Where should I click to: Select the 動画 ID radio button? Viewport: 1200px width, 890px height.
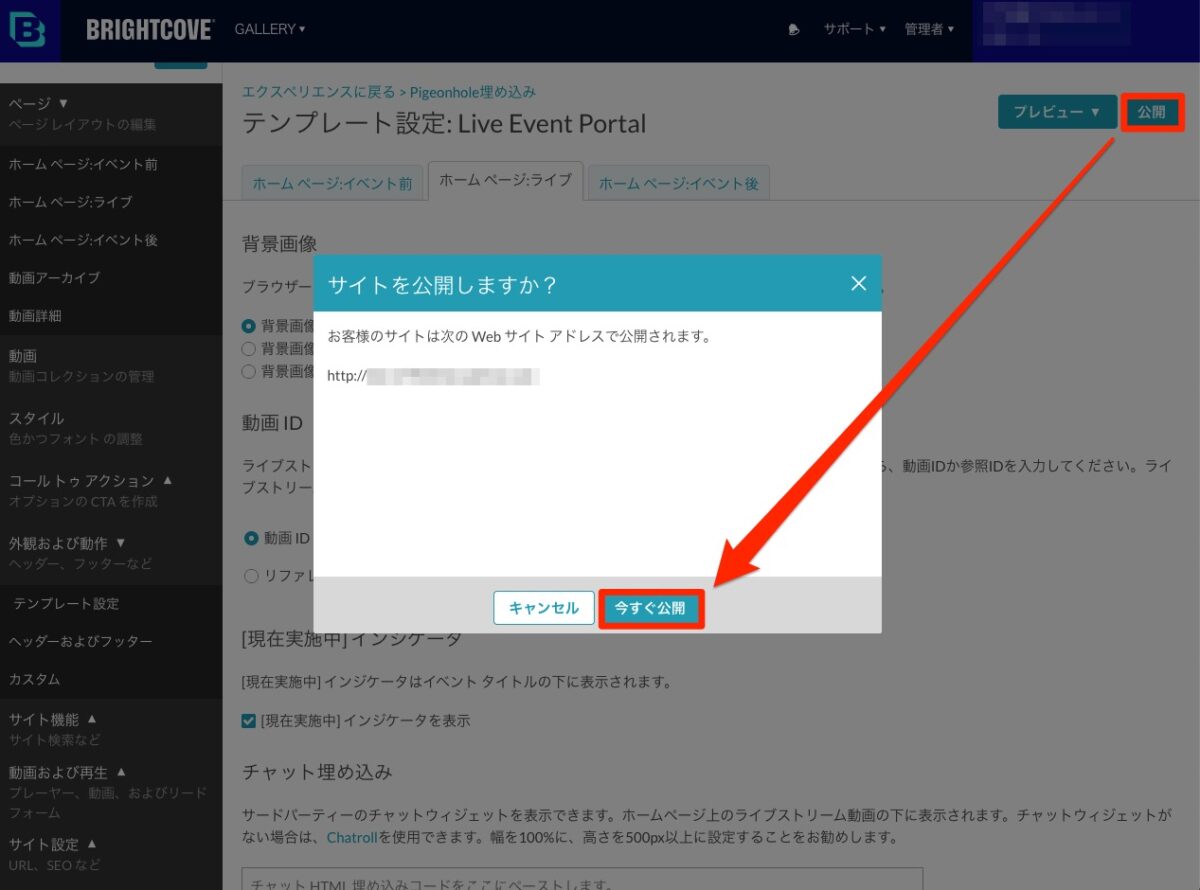tap(251, 538)
